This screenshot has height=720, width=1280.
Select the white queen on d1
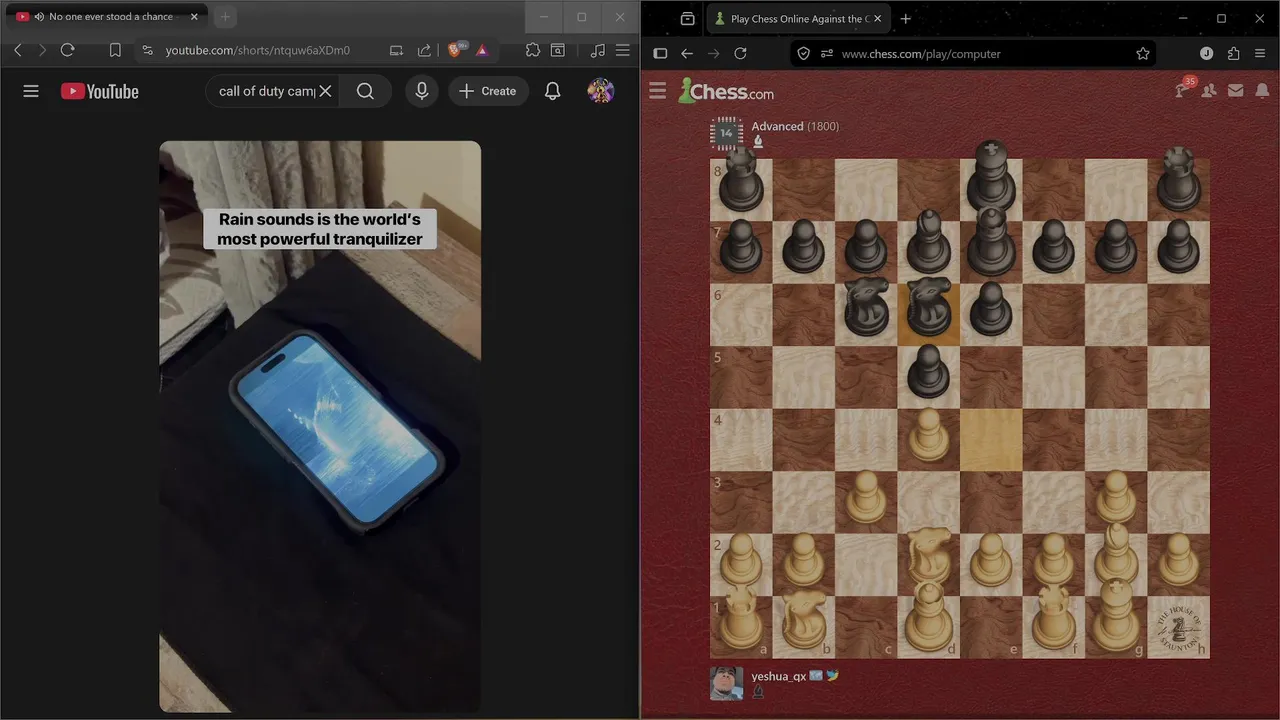(929, 621)
